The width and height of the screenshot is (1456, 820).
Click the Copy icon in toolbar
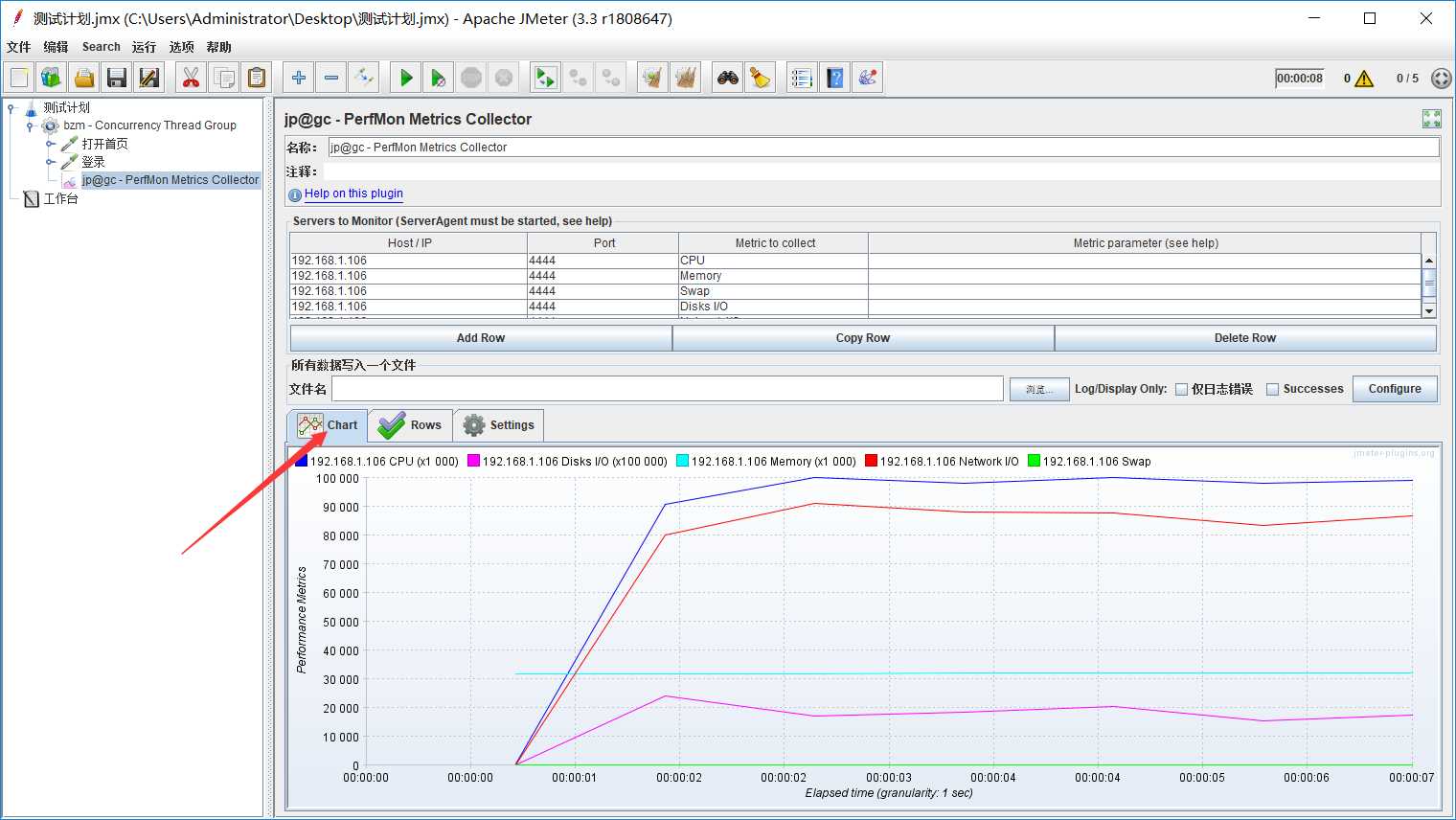point(224,78)
